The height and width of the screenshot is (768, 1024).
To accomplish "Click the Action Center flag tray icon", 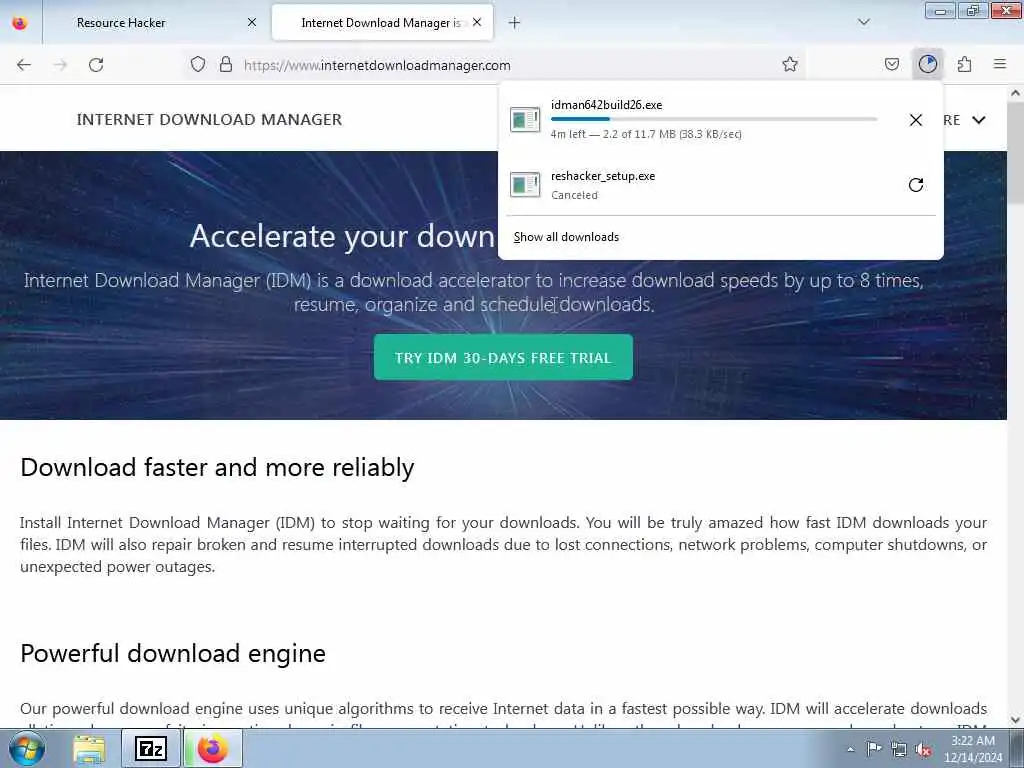I will [874, 749].
